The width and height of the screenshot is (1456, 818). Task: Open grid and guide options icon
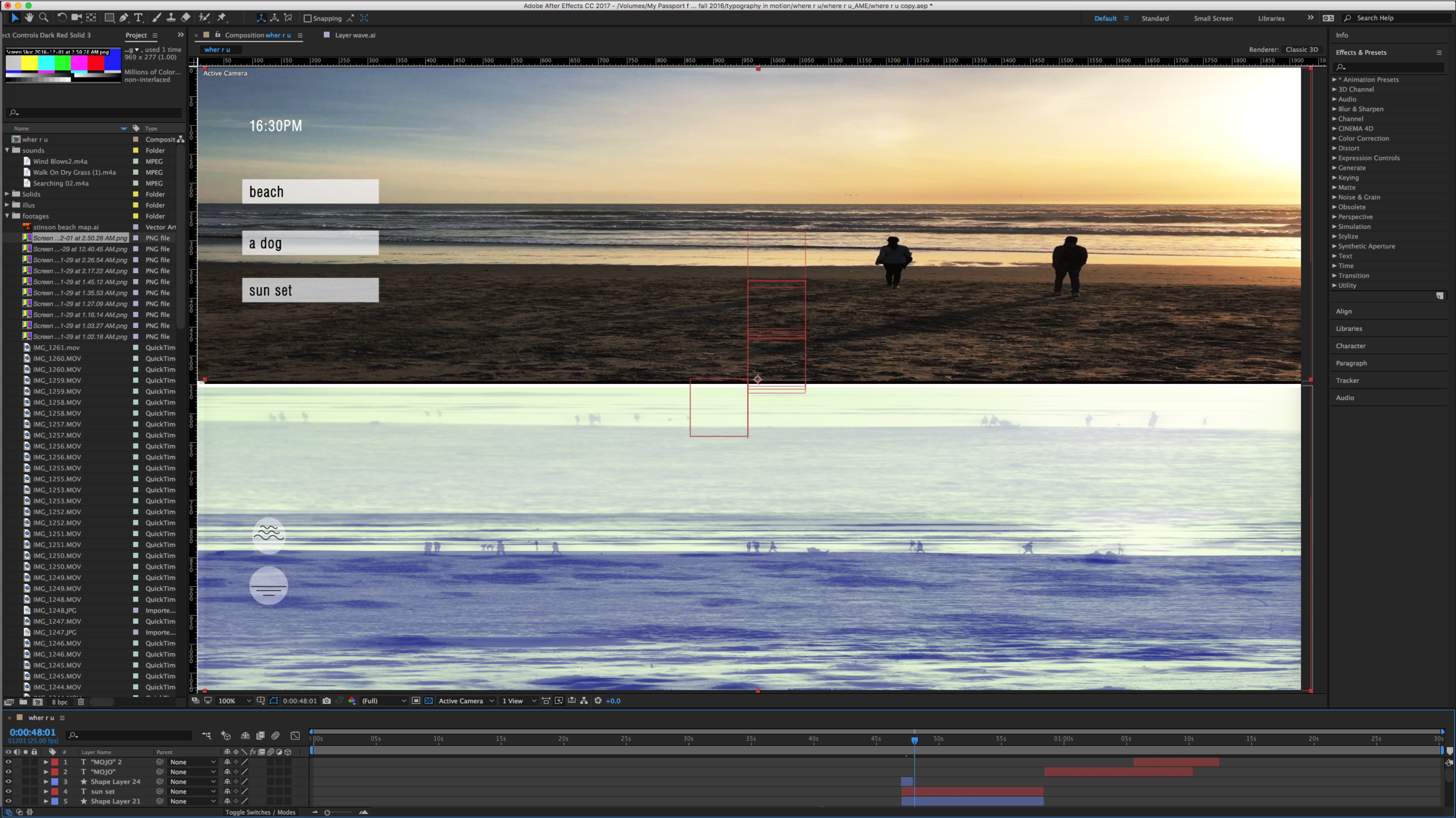pyautogui.click(x=260, y=701)
